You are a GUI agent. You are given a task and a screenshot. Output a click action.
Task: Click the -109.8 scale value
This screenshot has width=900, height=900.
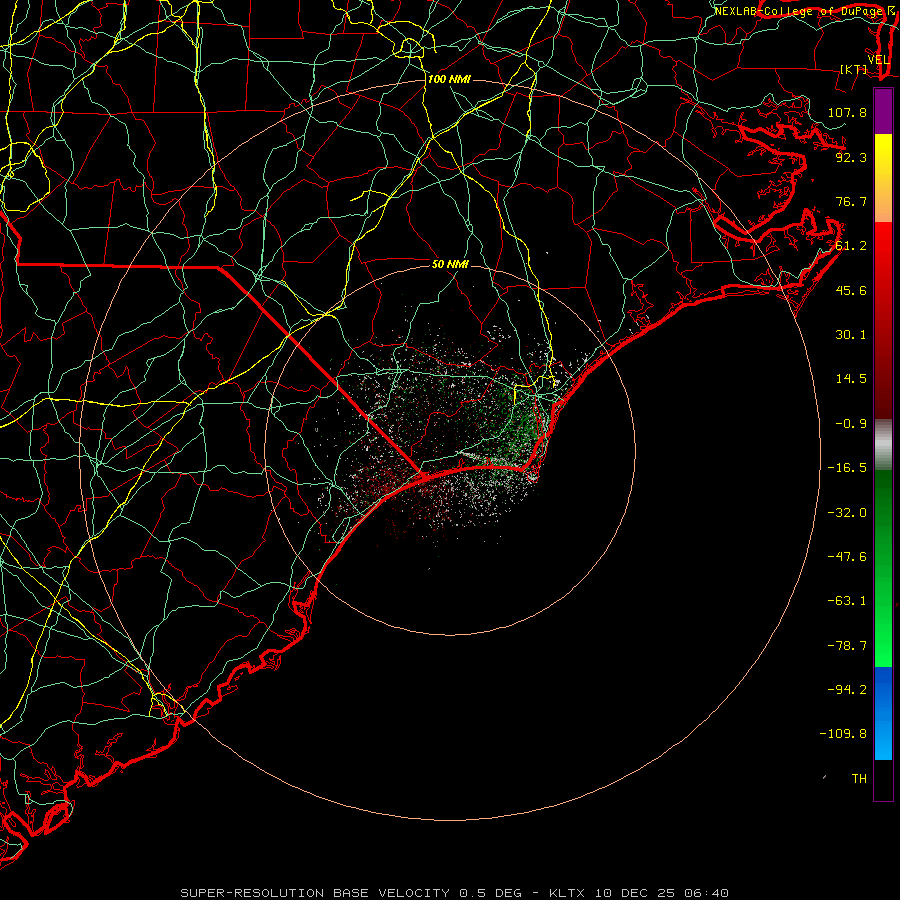point(843,734)
